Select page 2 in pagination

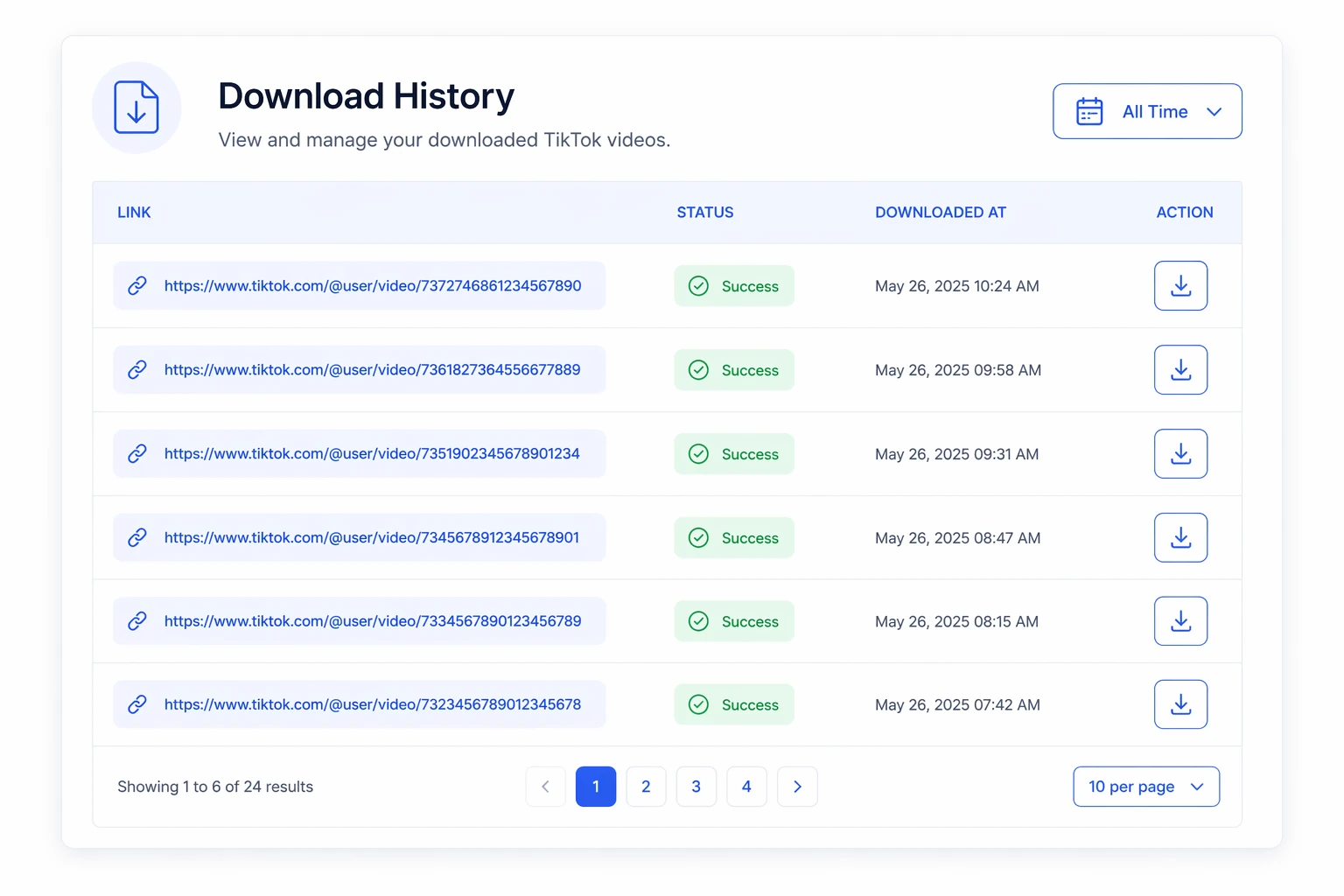pos(646,787)
